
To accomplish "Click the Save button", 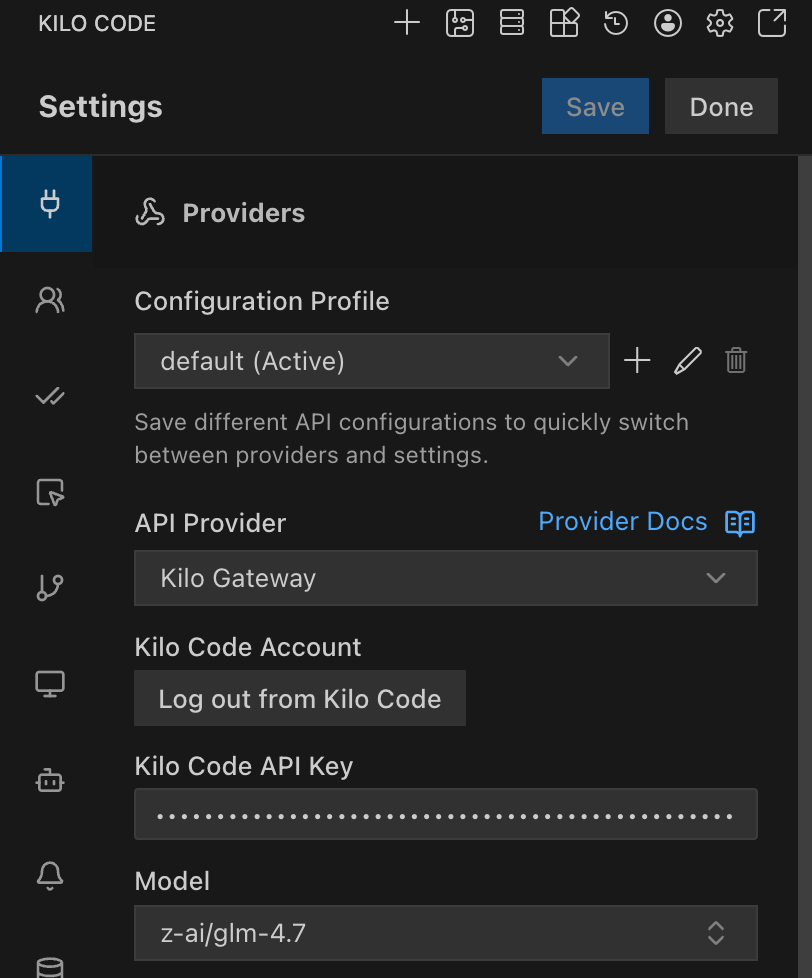I will click(x=595, y=106).
